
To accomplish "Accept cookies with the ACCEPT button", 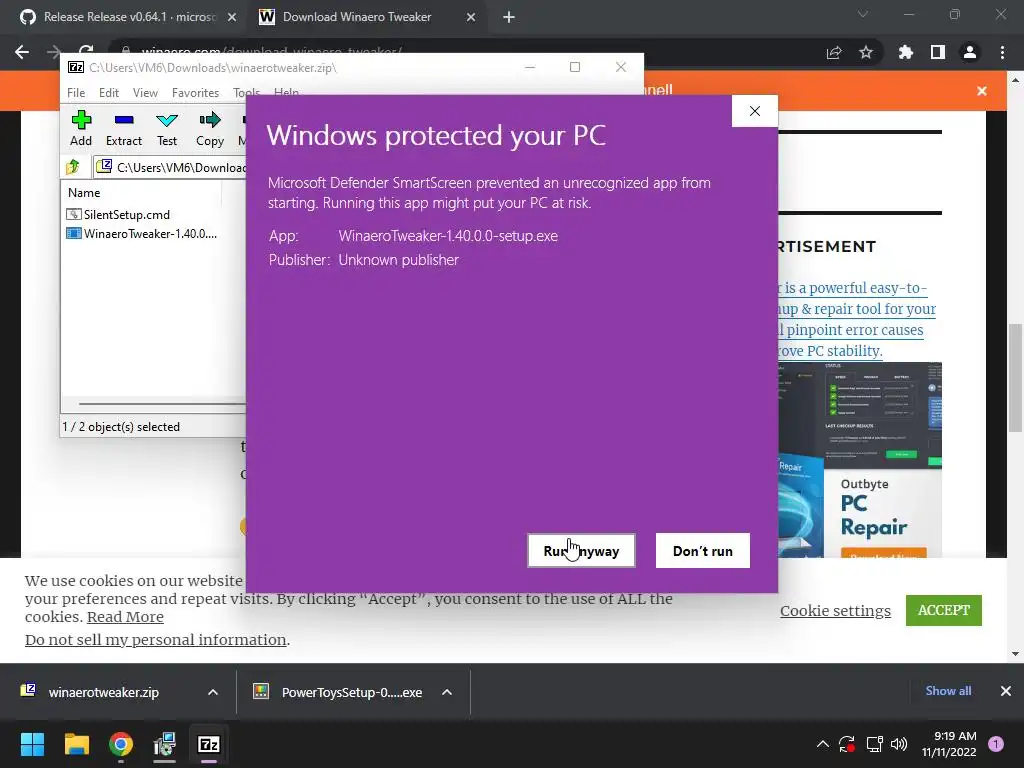I will tap(944, 610).
